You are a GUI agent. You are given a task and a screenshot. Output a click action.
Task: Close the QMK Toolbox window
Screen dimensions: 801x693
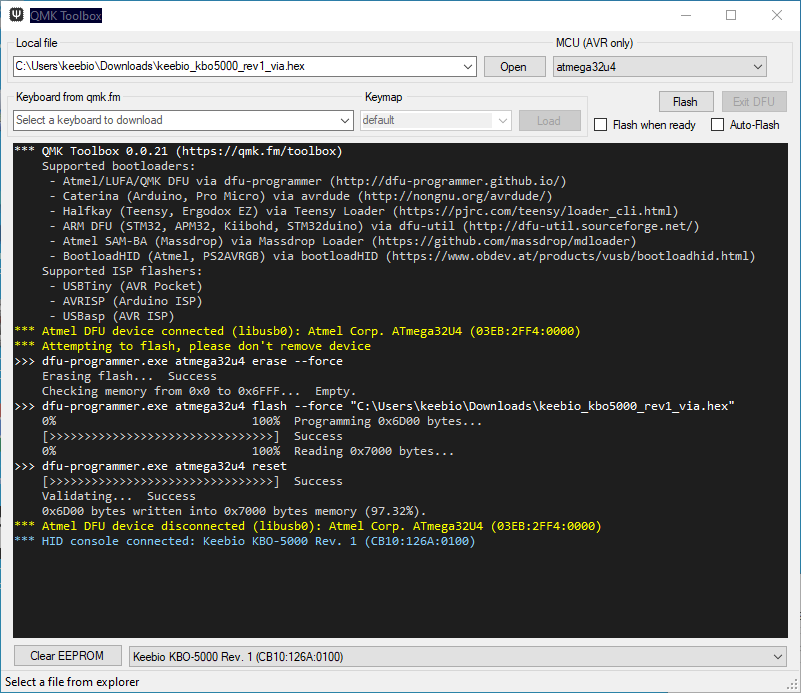777,15
